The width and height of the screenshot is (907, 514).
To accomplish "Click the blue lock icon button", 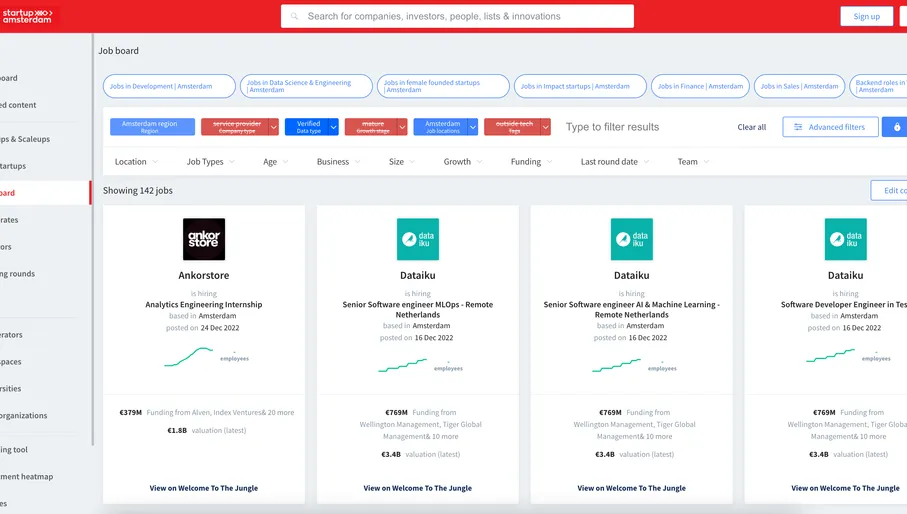I will click(896, 127).
